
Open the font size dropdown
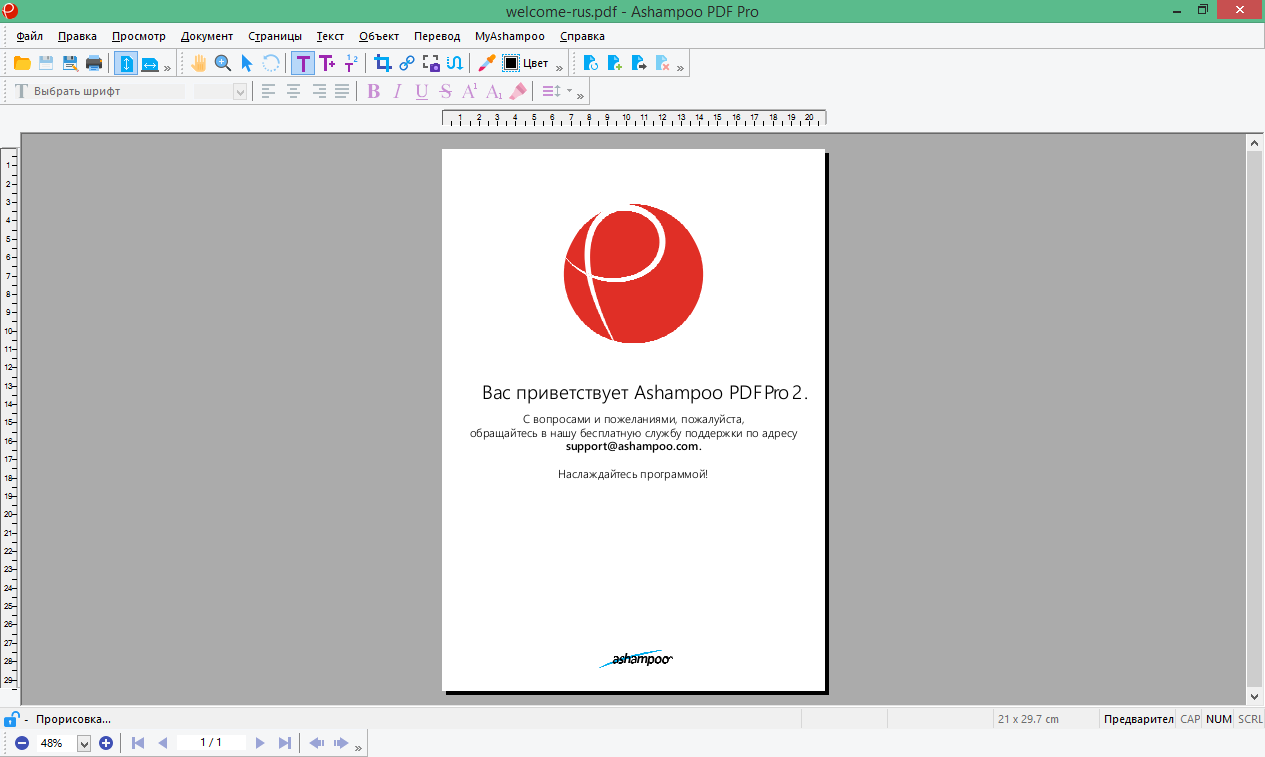(239, 91)
